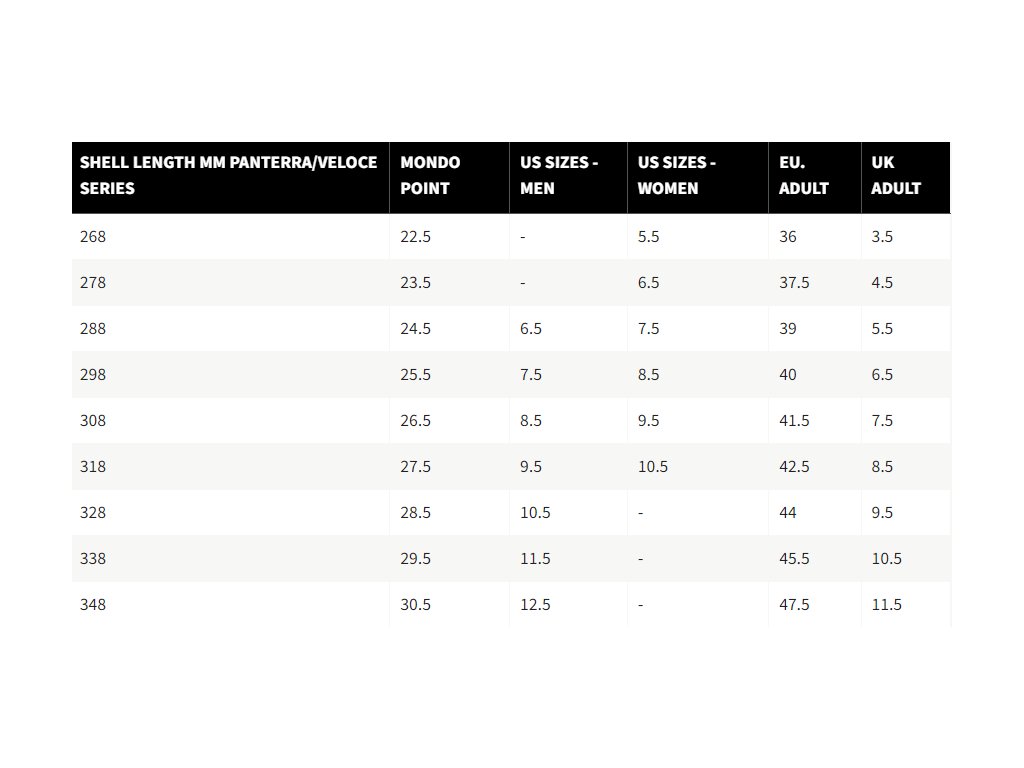Viewport: 1024px width, 768px height.
Task: Click US men's size 6.5 cell
Action: [531, 328]
